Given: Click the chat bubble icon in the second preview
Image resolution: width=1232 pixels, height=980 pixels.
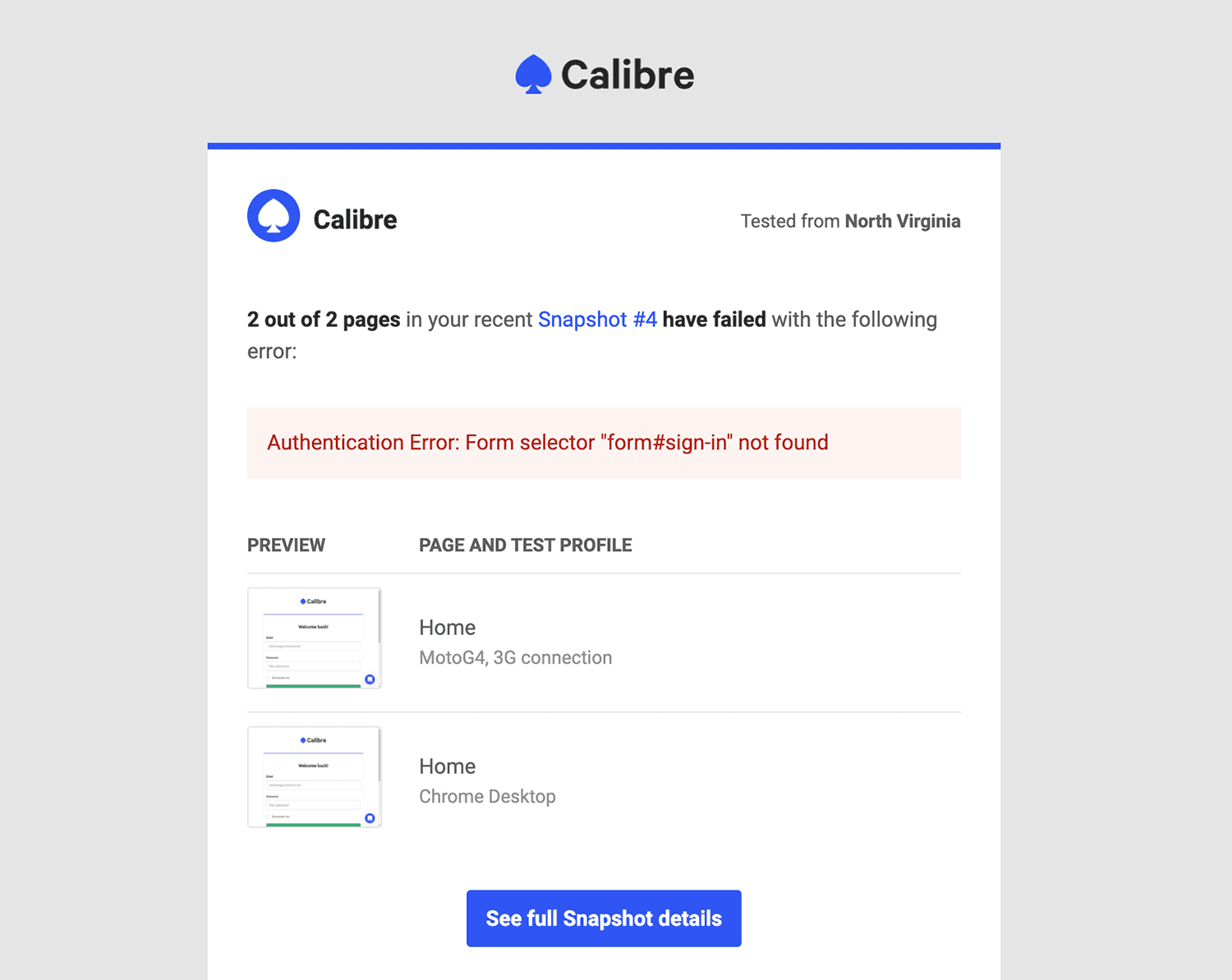Looking at the screenshot, I should click(x=370, y=817).
